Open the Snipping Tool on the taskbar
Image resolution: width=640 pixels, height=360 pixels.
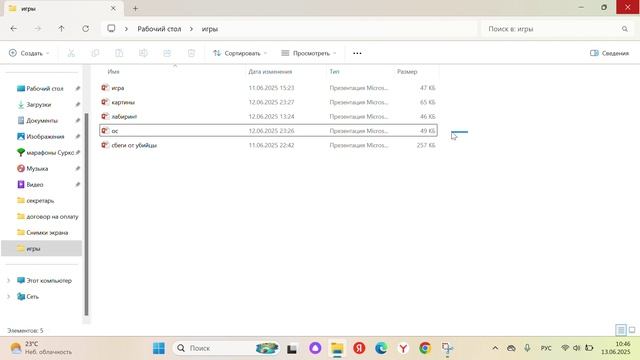(x=447, y=348)
